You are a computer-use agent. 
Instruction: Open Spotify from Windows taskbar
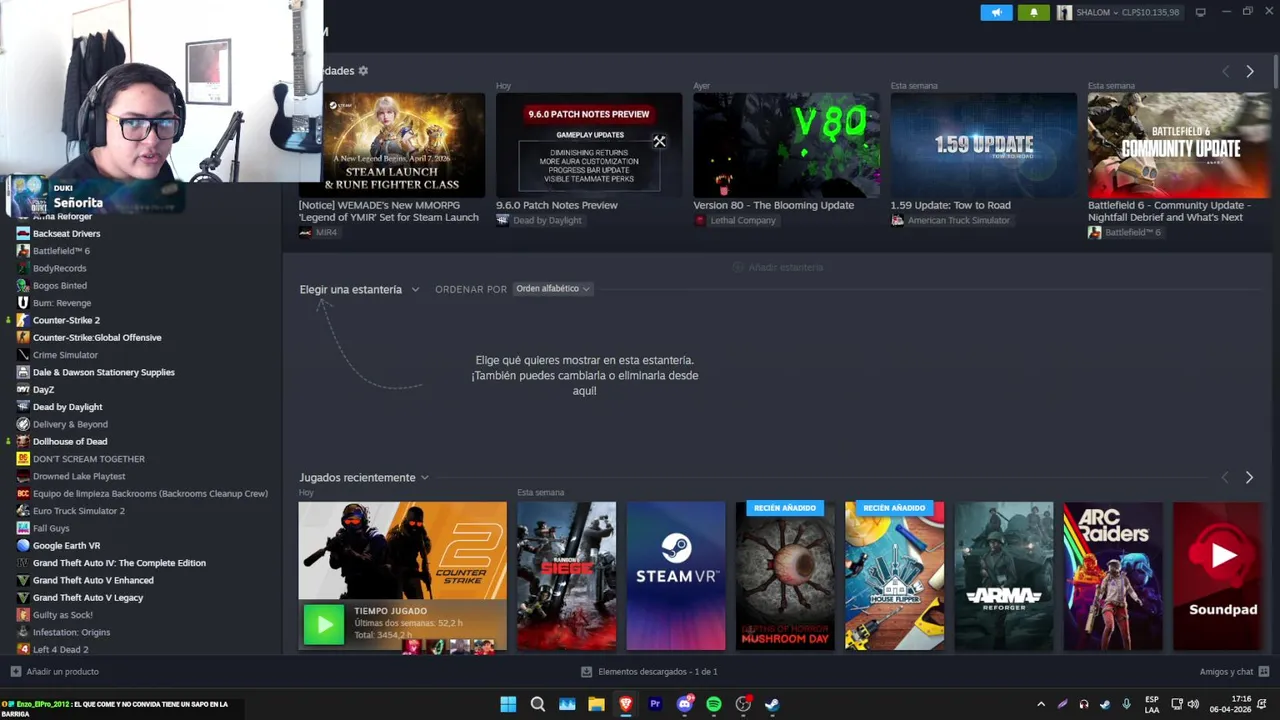tap(713, 704)
